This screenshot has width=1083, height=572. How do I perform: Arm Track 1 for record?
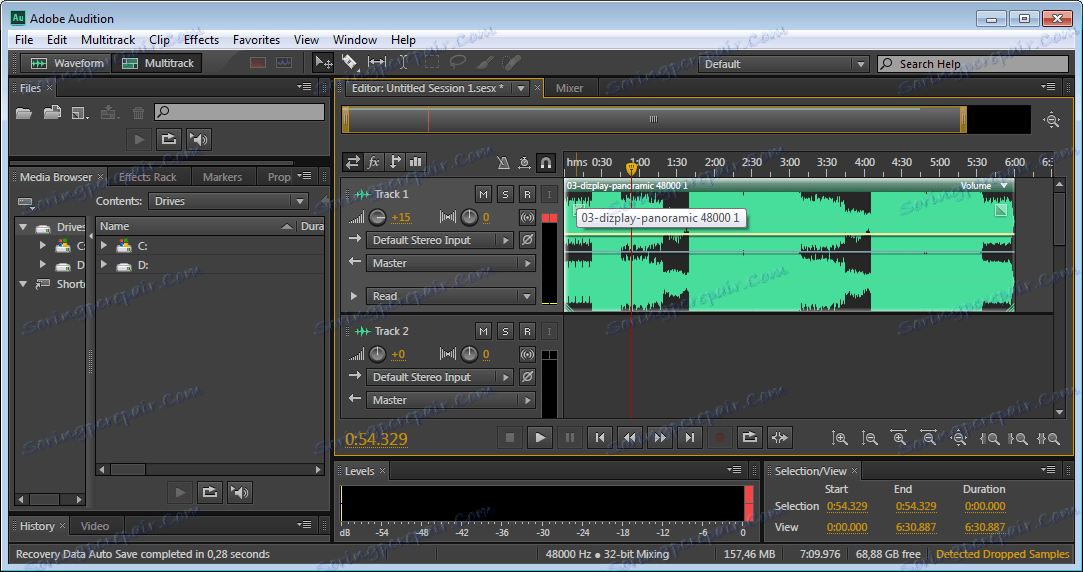527,194
